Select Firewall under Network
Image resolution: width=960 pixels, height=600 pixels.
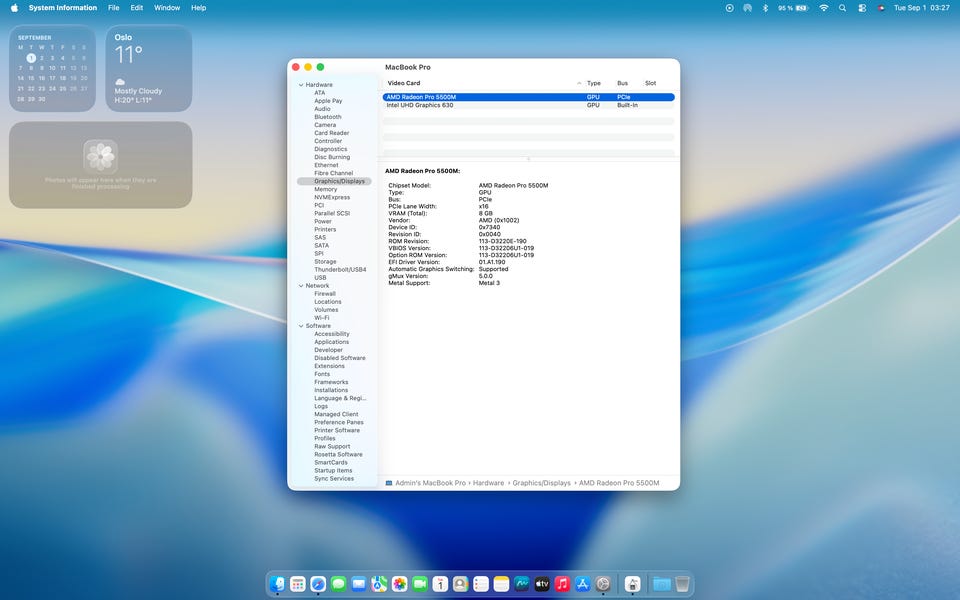[x=325, y=294]
